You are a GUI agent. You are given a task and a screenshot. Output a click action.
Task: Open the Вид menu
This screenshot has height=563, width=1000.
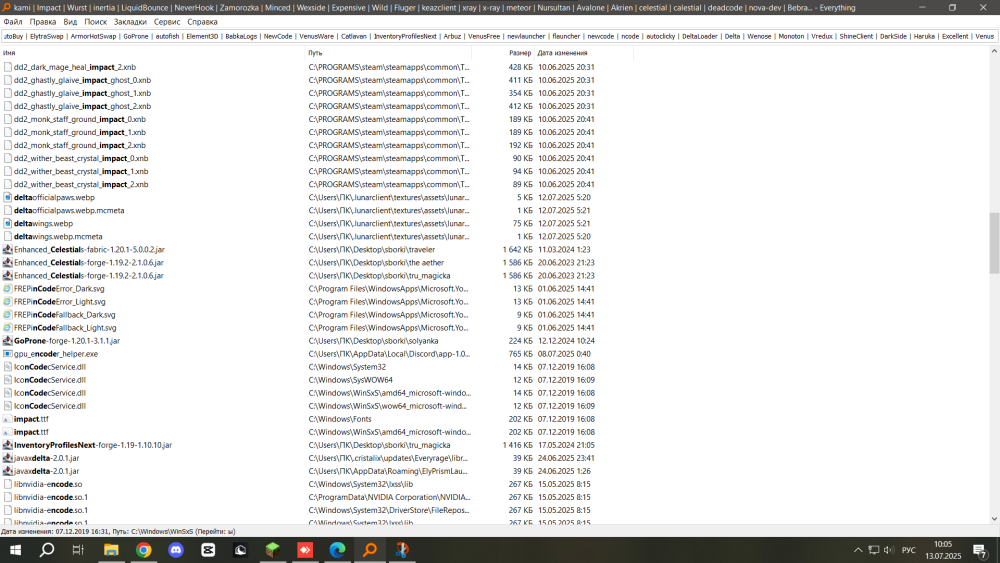(70, 22)
